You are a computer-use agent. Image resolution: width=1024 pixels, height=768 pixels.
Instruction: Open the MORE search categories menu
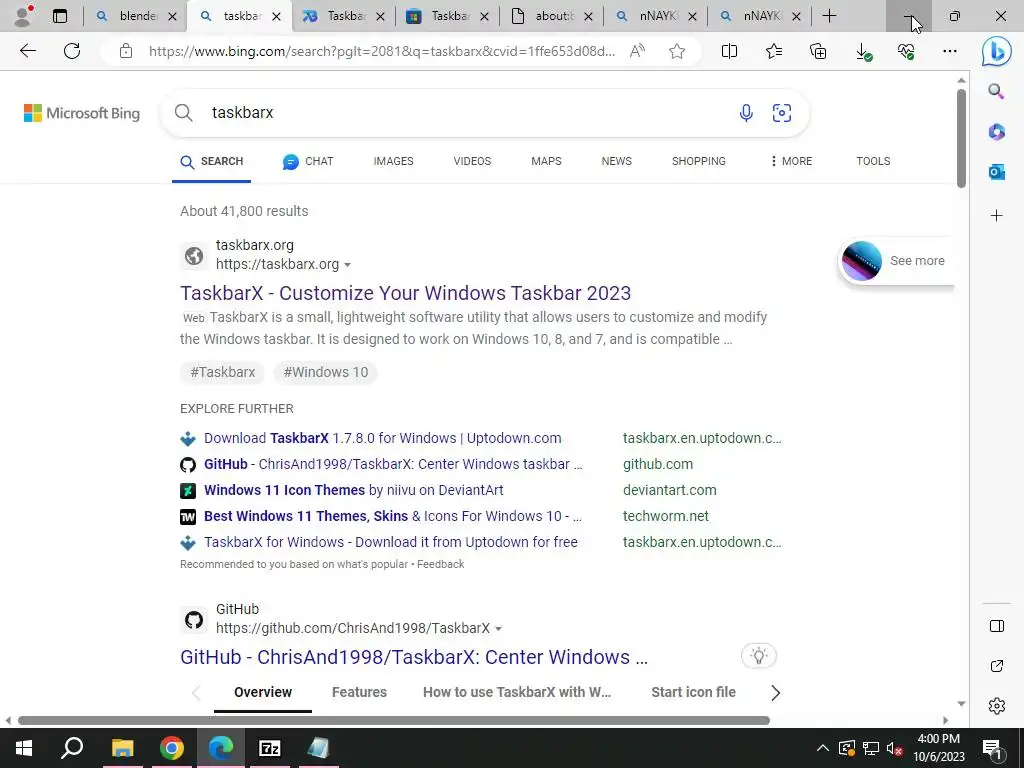(x=791, y=161)
